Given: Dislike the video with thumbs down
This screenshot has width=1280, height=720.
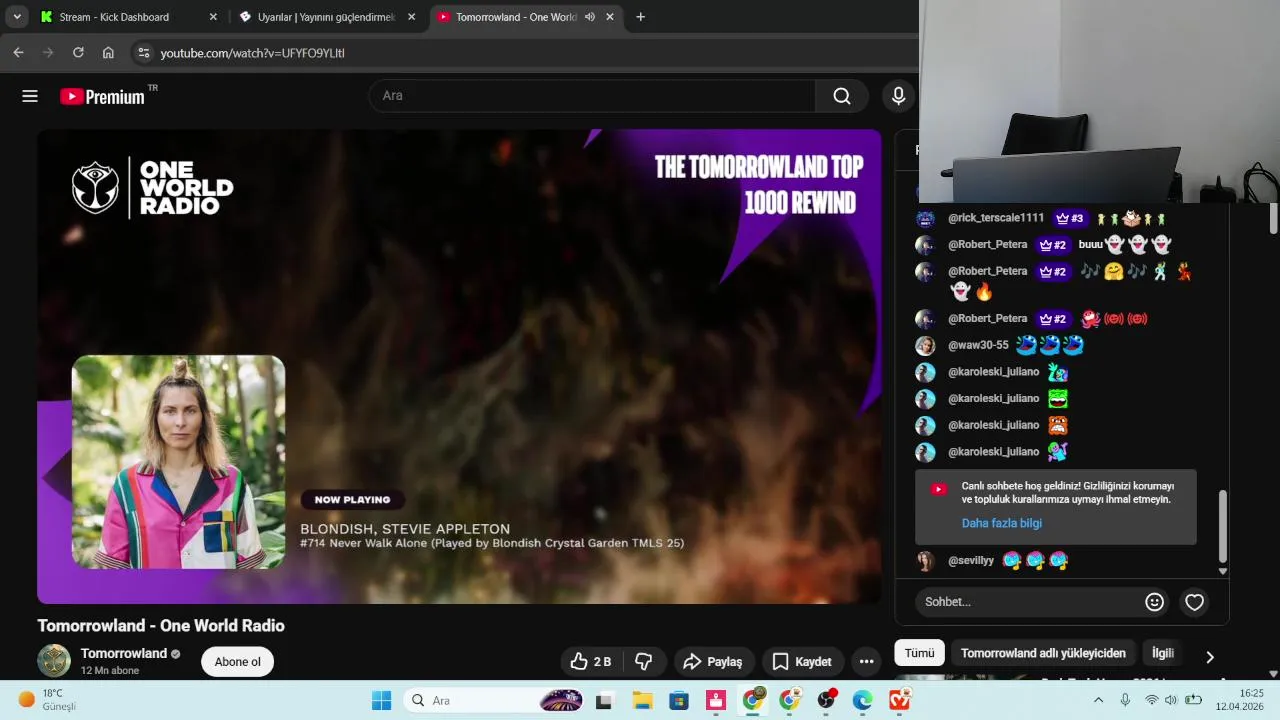Looking at the screenshot, I should pyautogui.click(x=644, y=662).
